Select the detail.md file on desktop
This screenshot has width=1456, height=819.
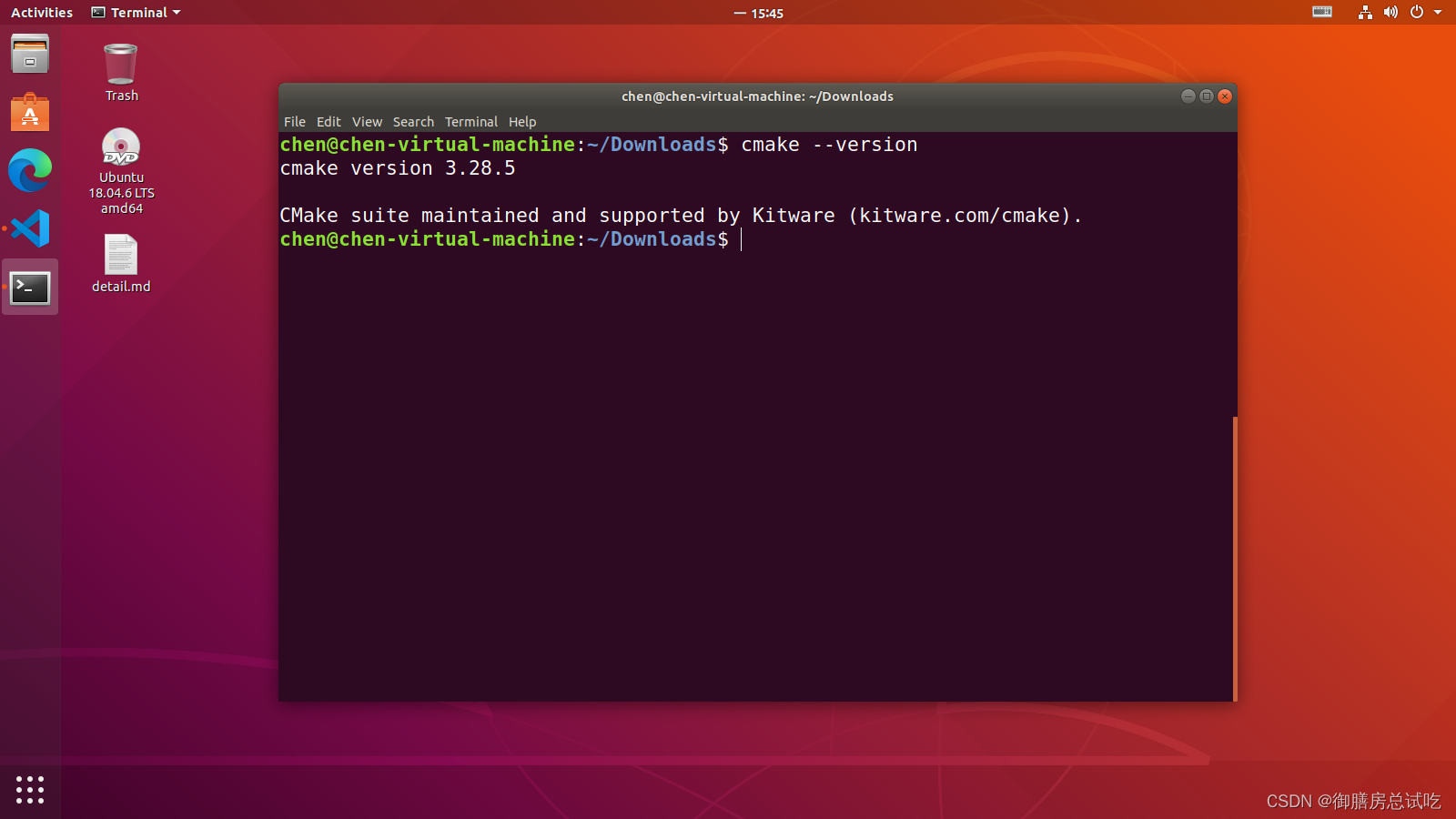click(121, 264)
